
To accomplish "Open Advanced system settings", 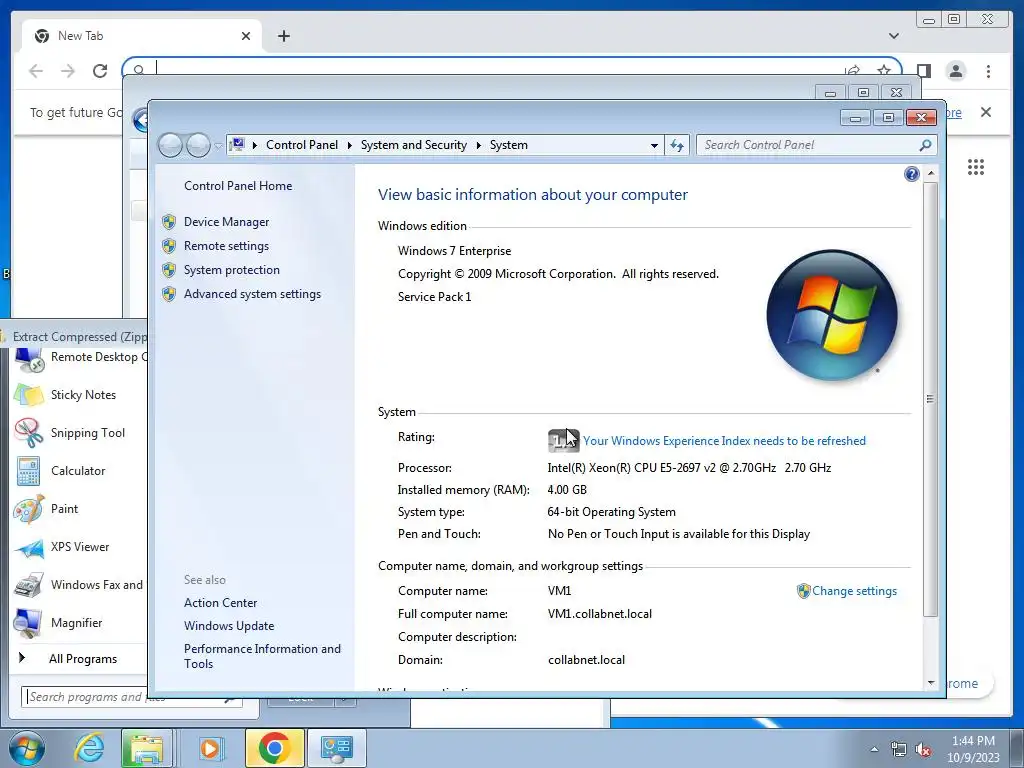I will pos(252,295).
